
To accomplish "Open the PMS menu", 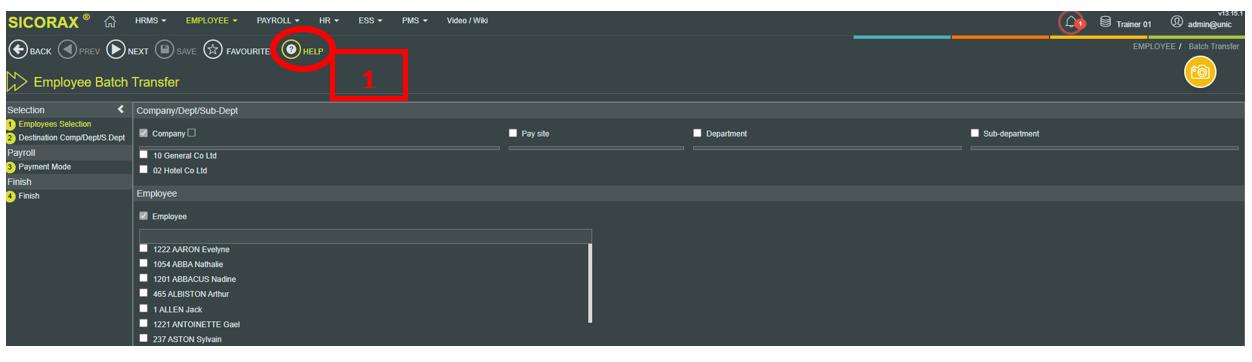I will click(x=414, y=20).
